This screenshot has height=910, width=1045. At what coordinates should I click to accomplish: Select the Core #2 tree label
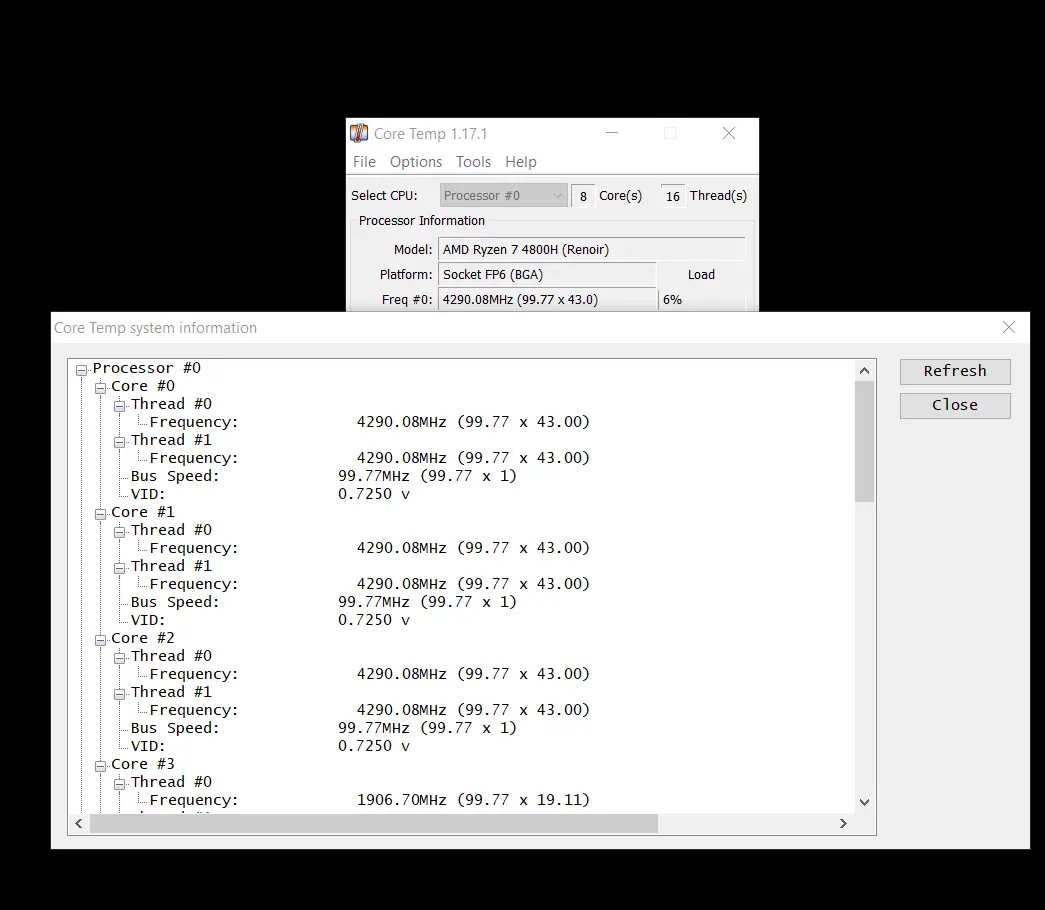click(x=143, y=638)
